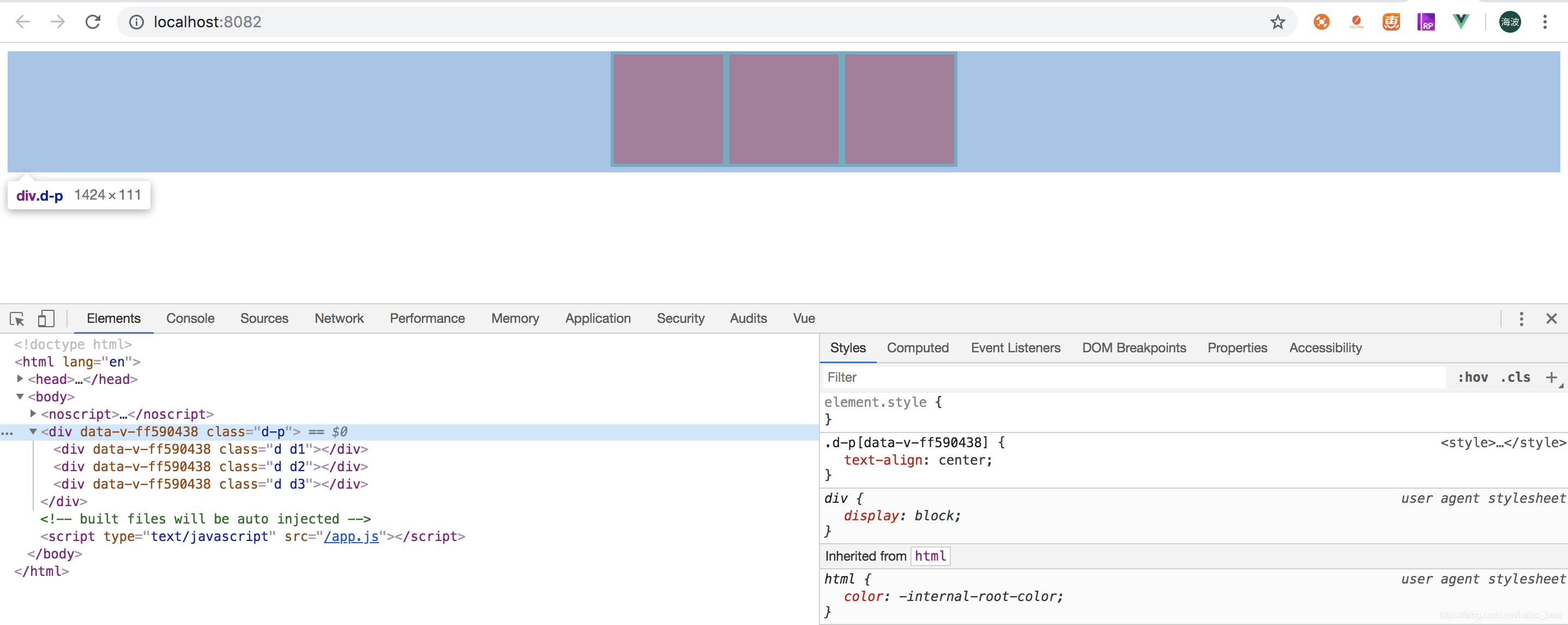Open DevTools customize three-dot menu
Viewport: 1568px width, 625px height.
[1521, 318]
